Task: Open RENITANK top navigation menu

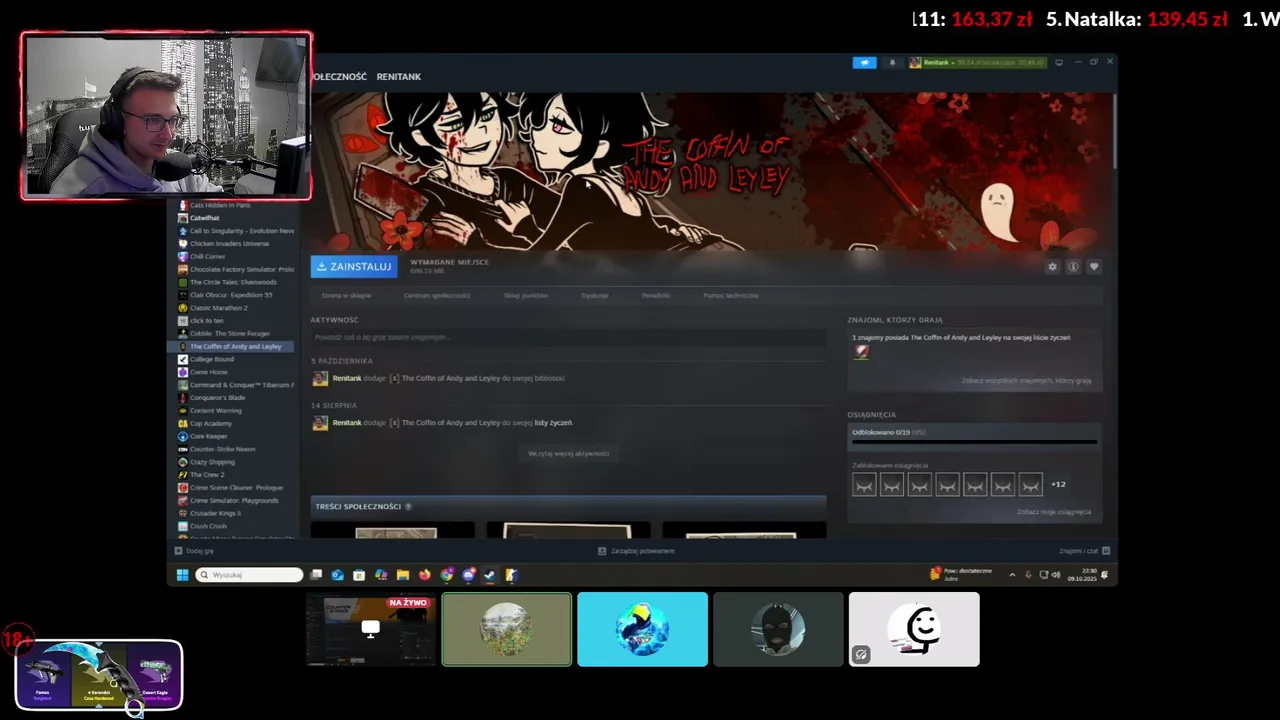Action: [x=399, y=77]
